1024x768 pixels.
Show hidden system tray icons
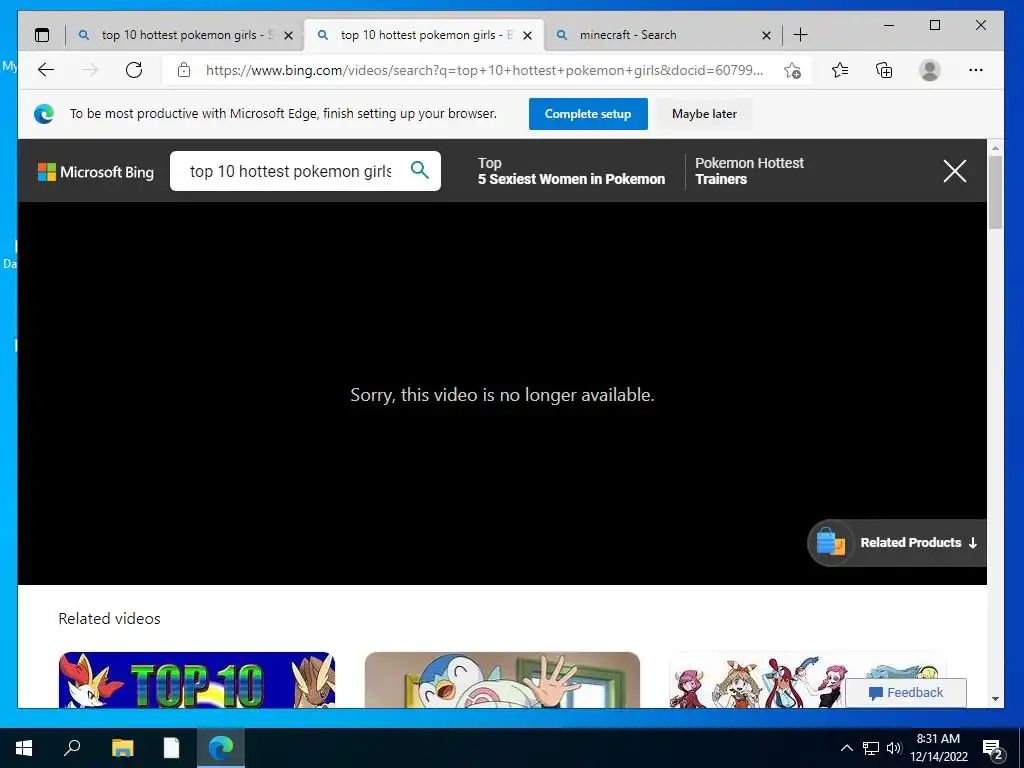pyautogui.click(x=846, y=748)
